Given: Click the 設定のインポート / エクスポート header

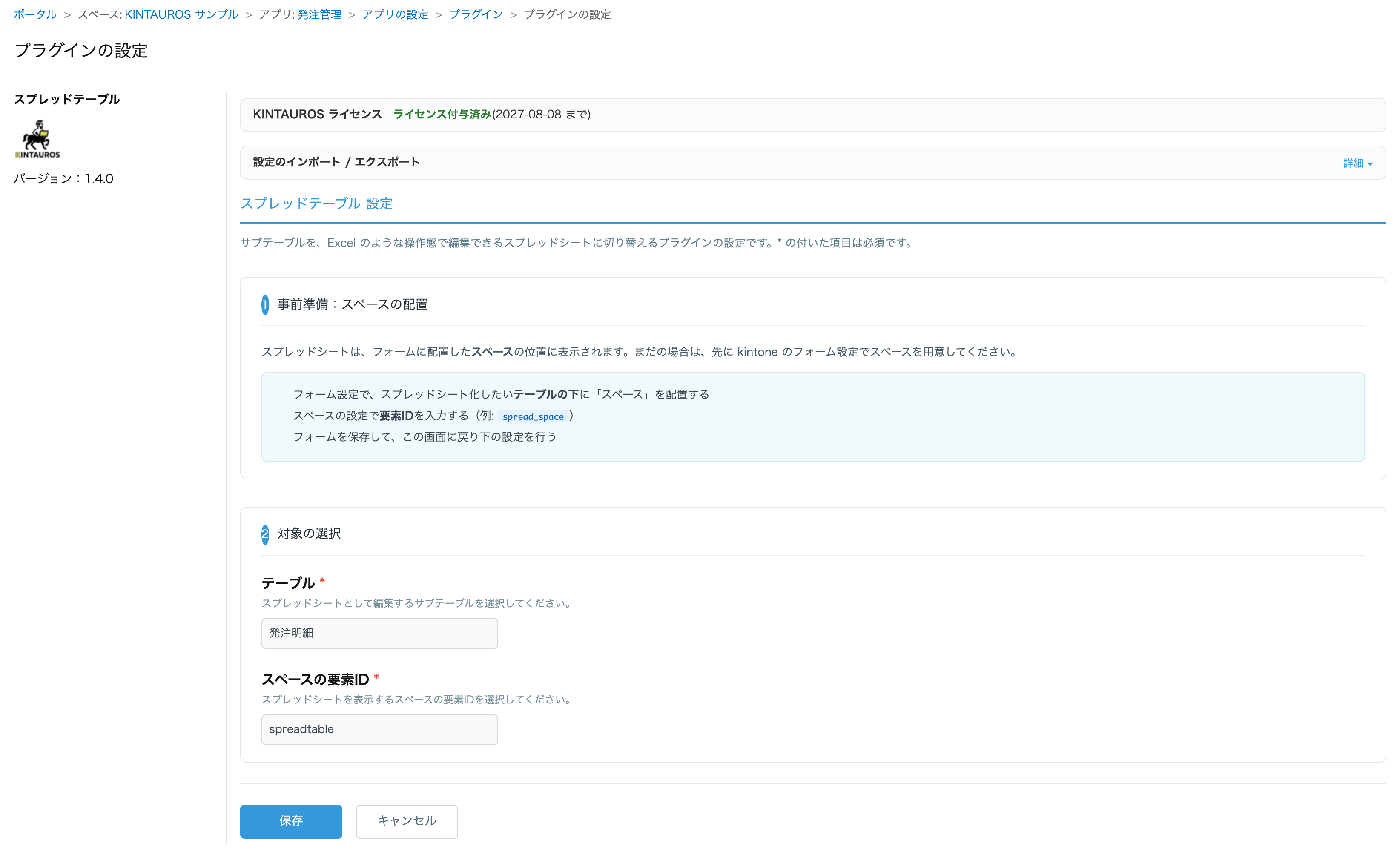Looking at the screenshot, I should [336, 162].
